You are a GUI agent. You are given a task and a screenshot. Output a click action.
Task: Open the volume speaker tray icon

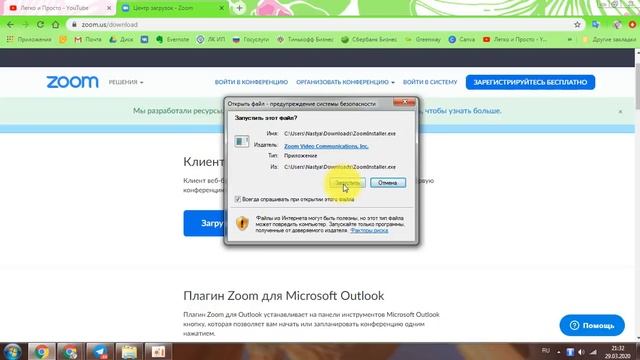point(582,352)
